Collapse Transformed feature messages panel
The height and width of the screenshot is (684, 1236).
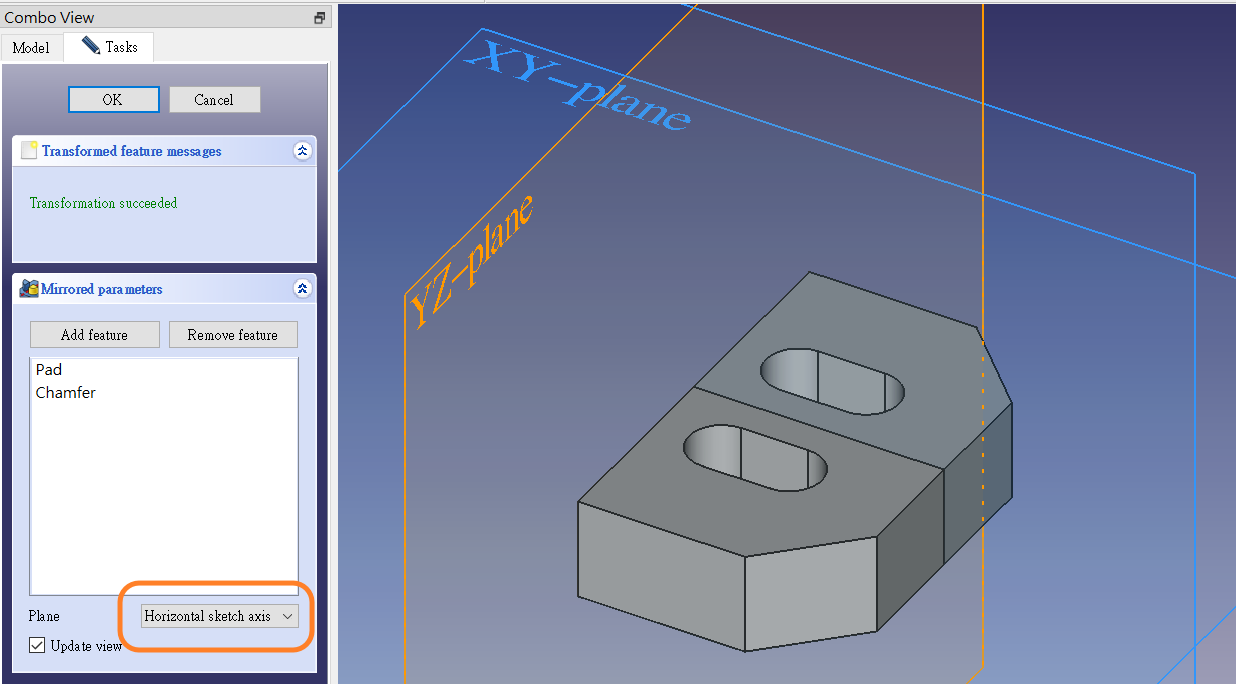(x=303, y=151)
